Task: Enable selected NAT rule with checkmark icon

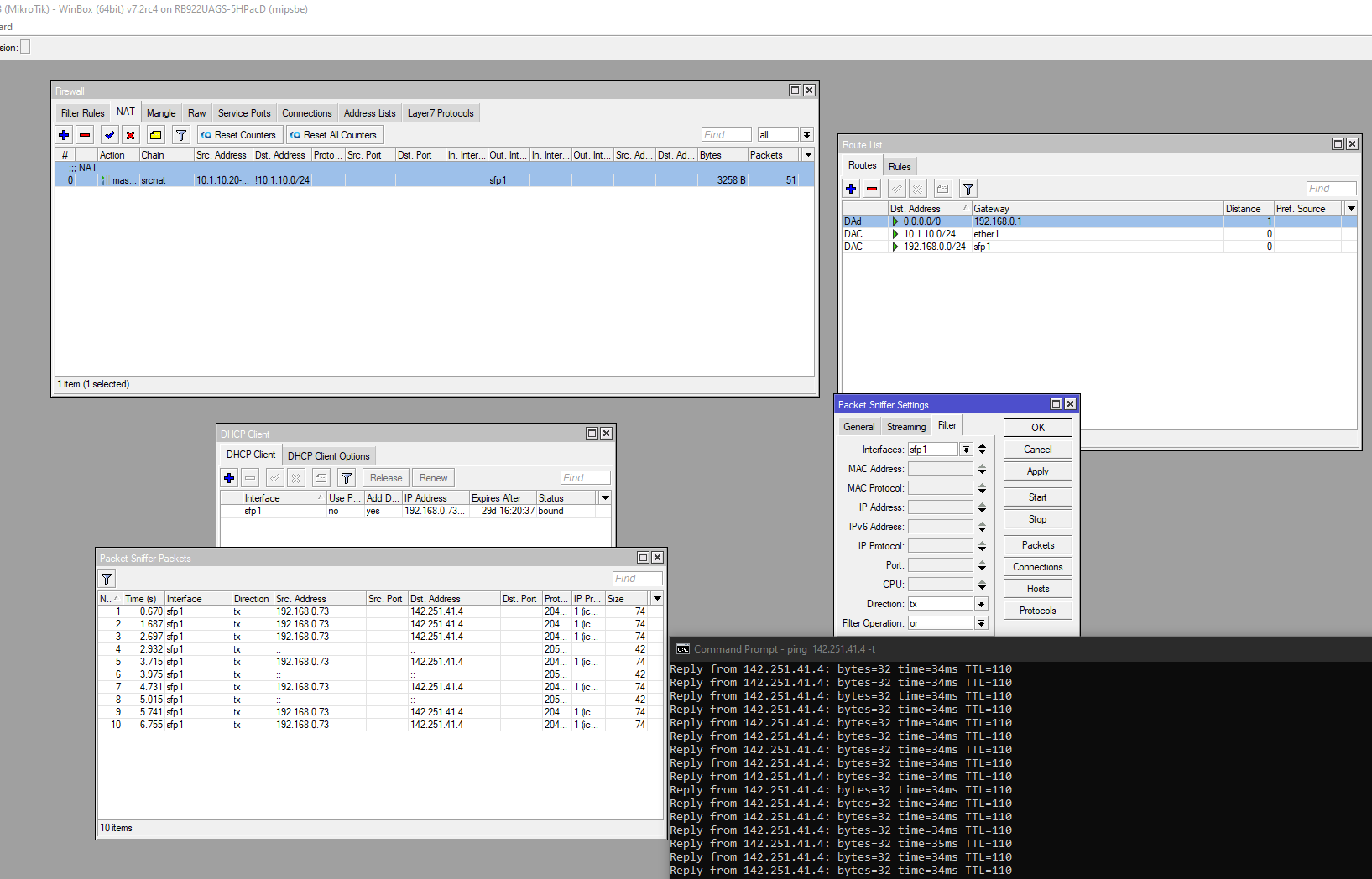Action: 110,135
